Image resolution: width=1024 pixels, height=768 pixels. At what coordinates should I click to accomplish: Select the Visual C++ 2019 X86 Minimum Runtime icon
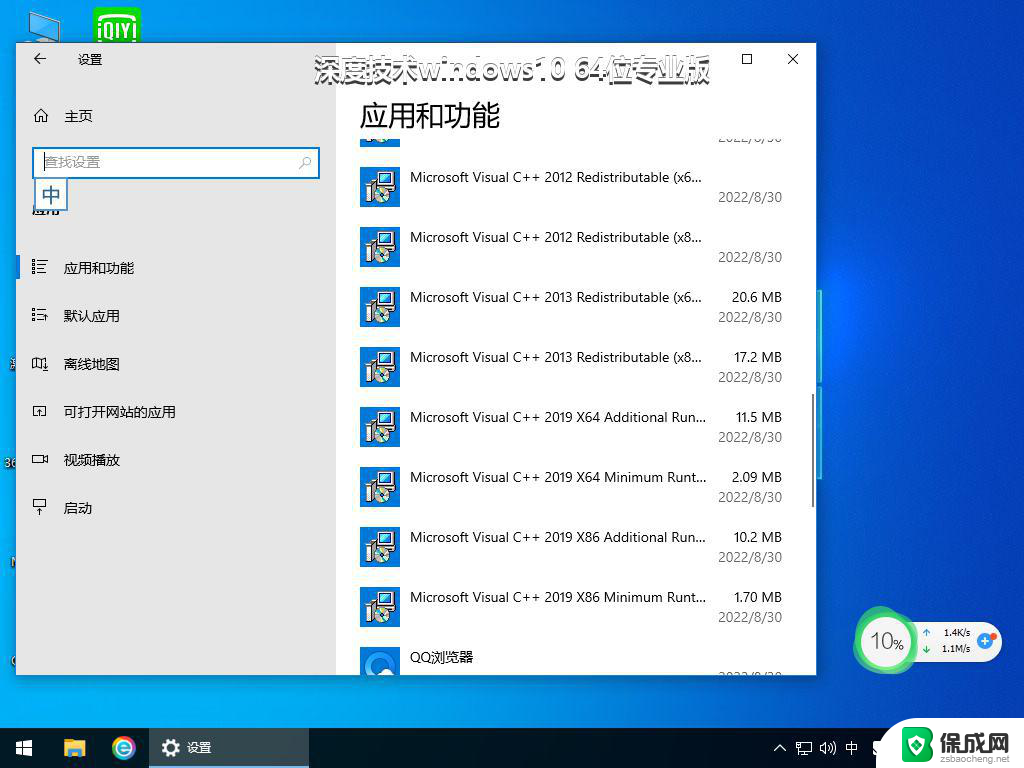379,607
